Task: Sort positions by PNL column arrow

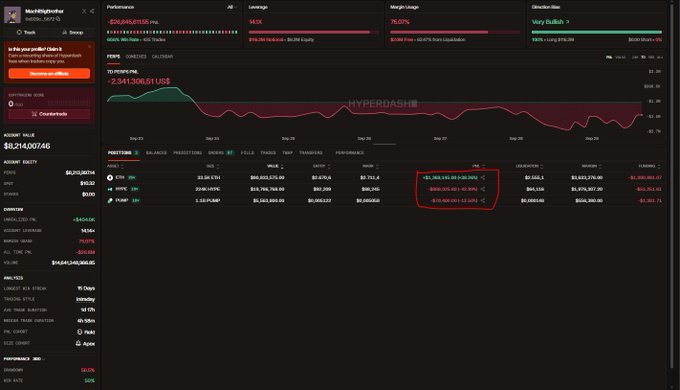Action: 483,167
